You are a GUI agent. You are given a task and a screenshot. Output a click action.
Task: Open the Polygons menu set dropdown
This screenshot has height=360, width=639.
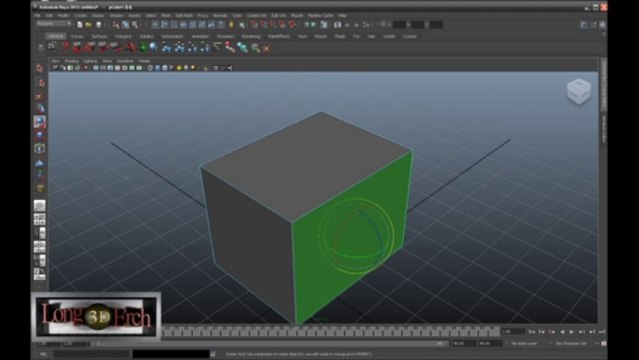click(54, 24)
